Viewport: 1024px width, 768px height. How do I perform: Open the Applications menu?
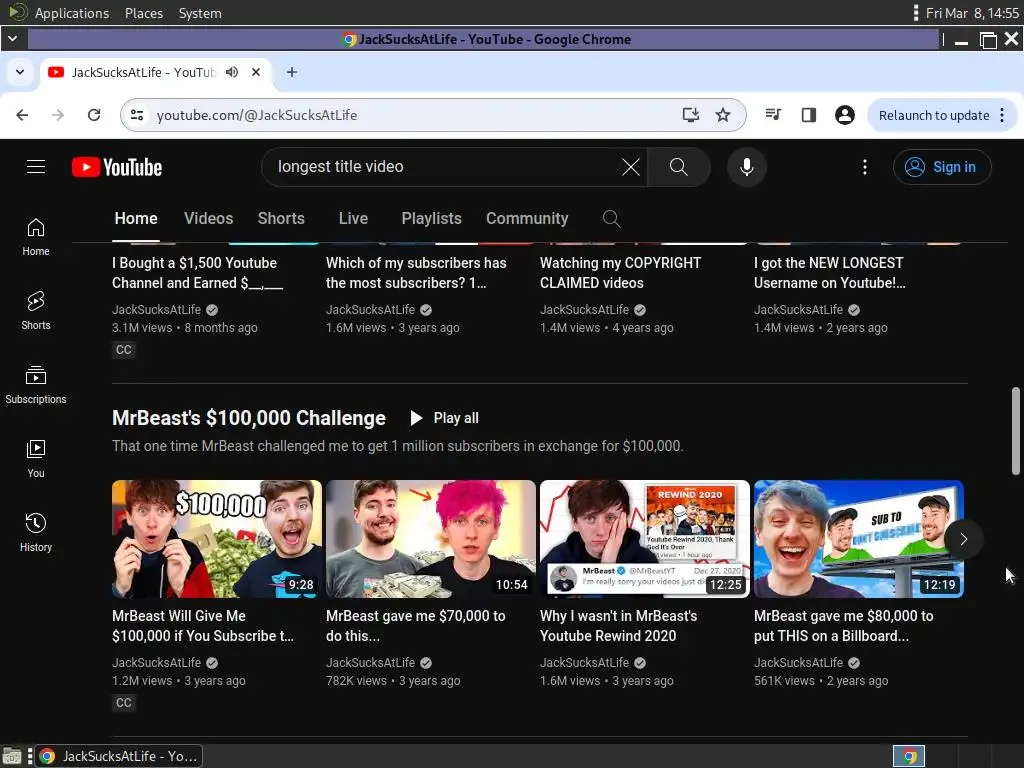[72, 13]
